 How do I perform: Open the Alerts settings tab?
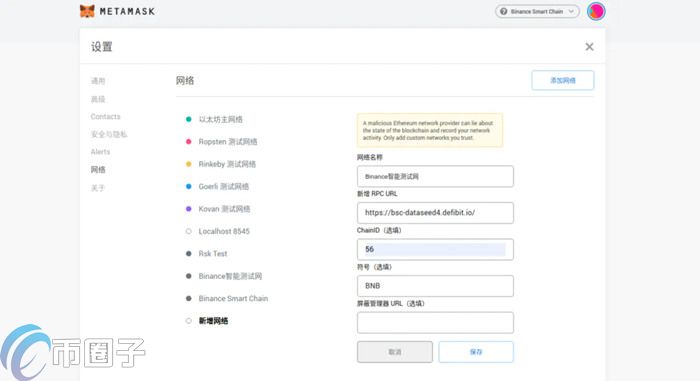coord(100,152)
